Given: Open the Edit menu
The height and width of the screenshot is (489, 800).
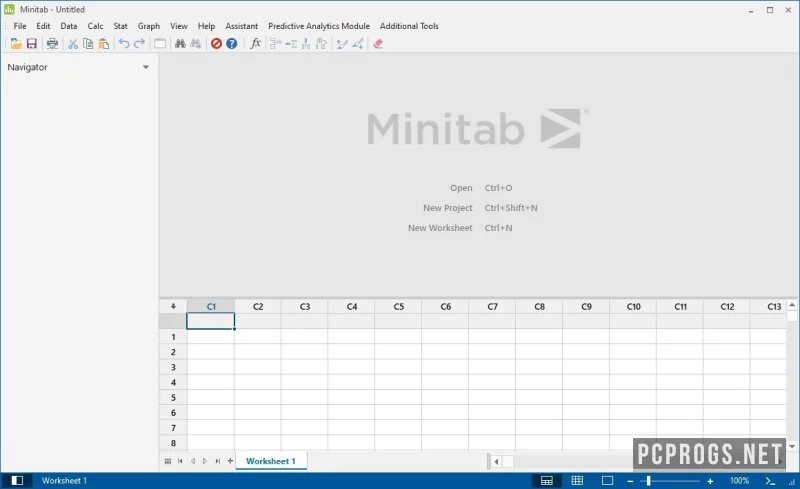Looking at the screenshot, I should tap(43, 26).
